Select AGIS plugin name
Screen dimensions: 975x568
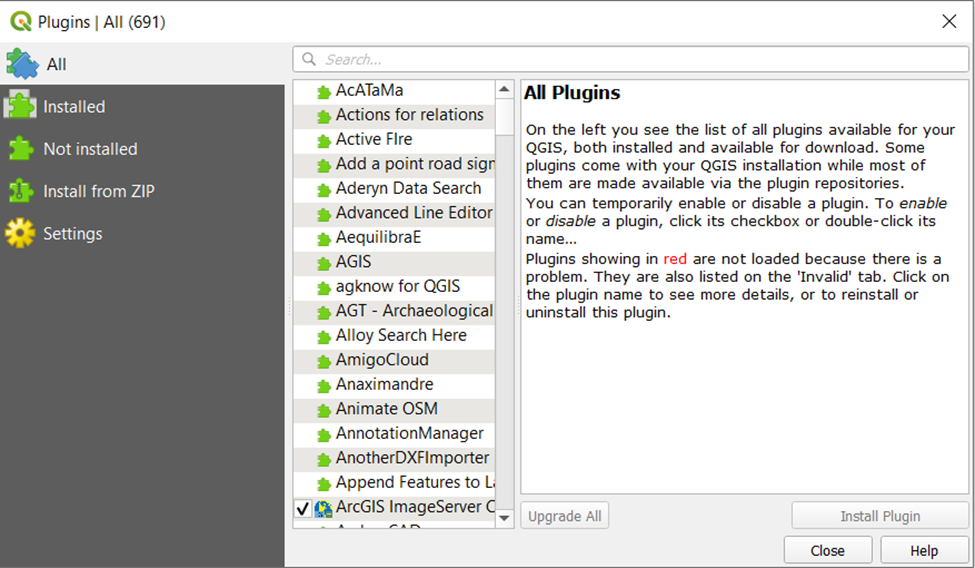point(353,261)
